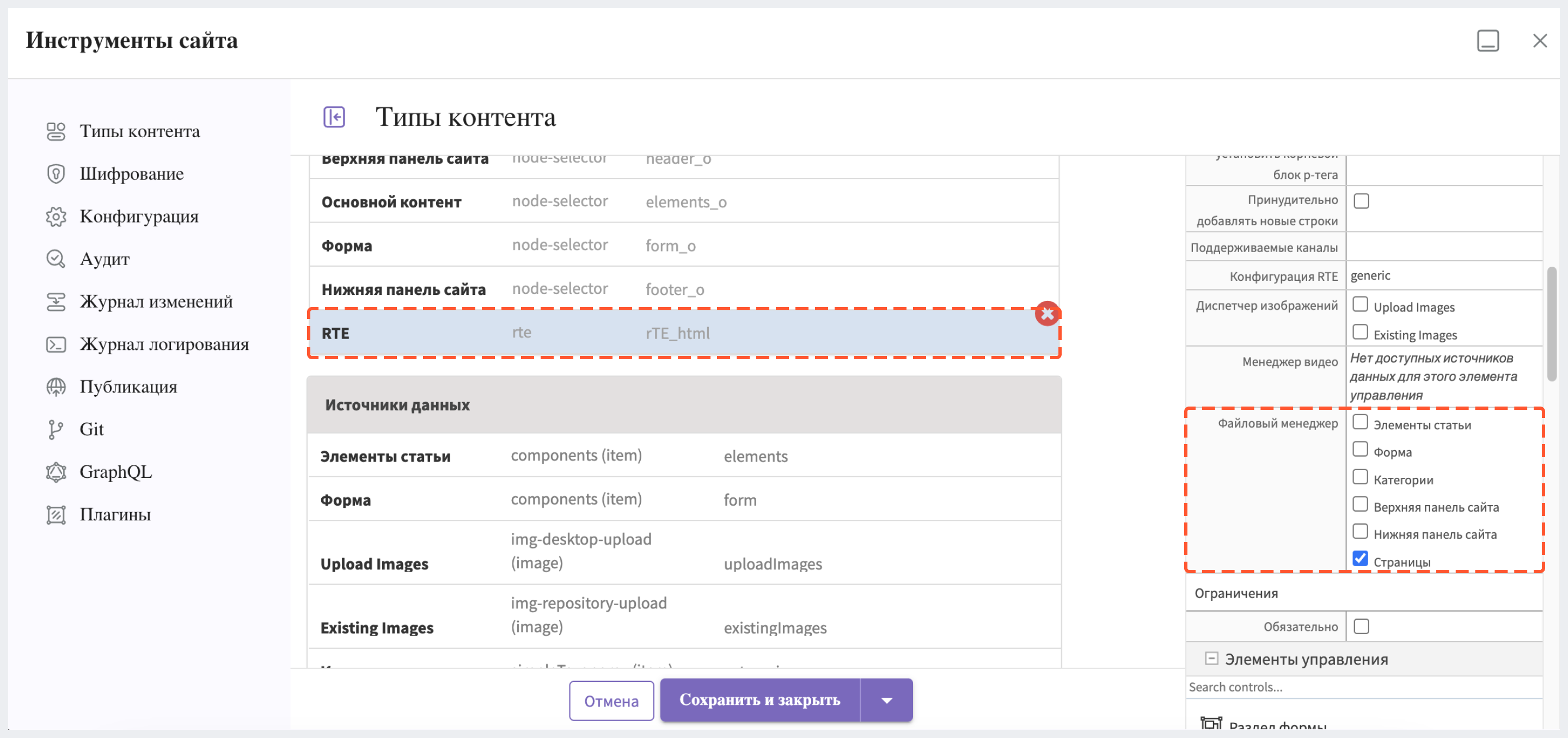Minimize the Инструменты сайта dialog
This screenshot has width=1568, height=738.
(x=1487, y=41)
